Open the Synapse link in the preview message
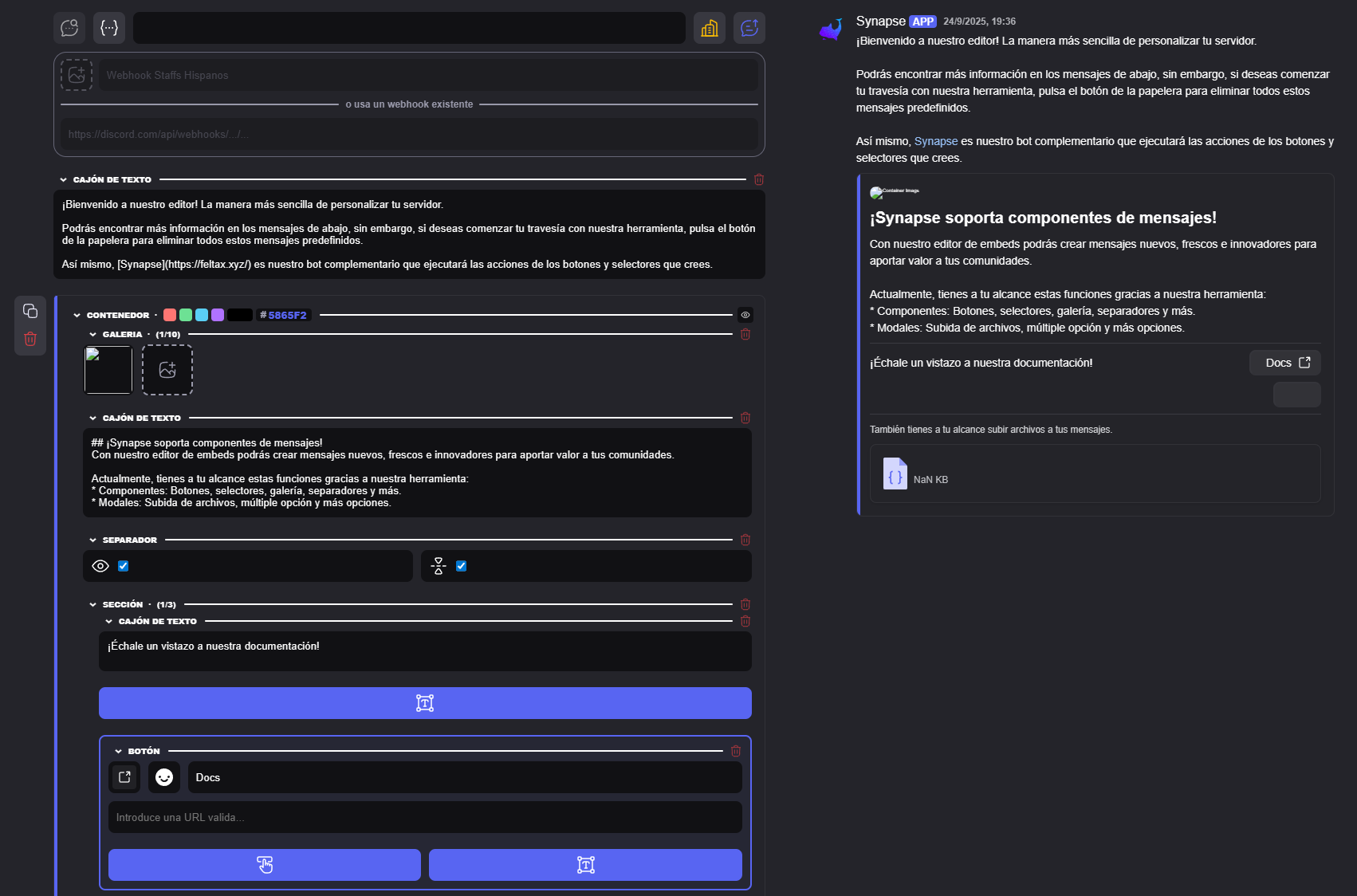 click(936, 141)
